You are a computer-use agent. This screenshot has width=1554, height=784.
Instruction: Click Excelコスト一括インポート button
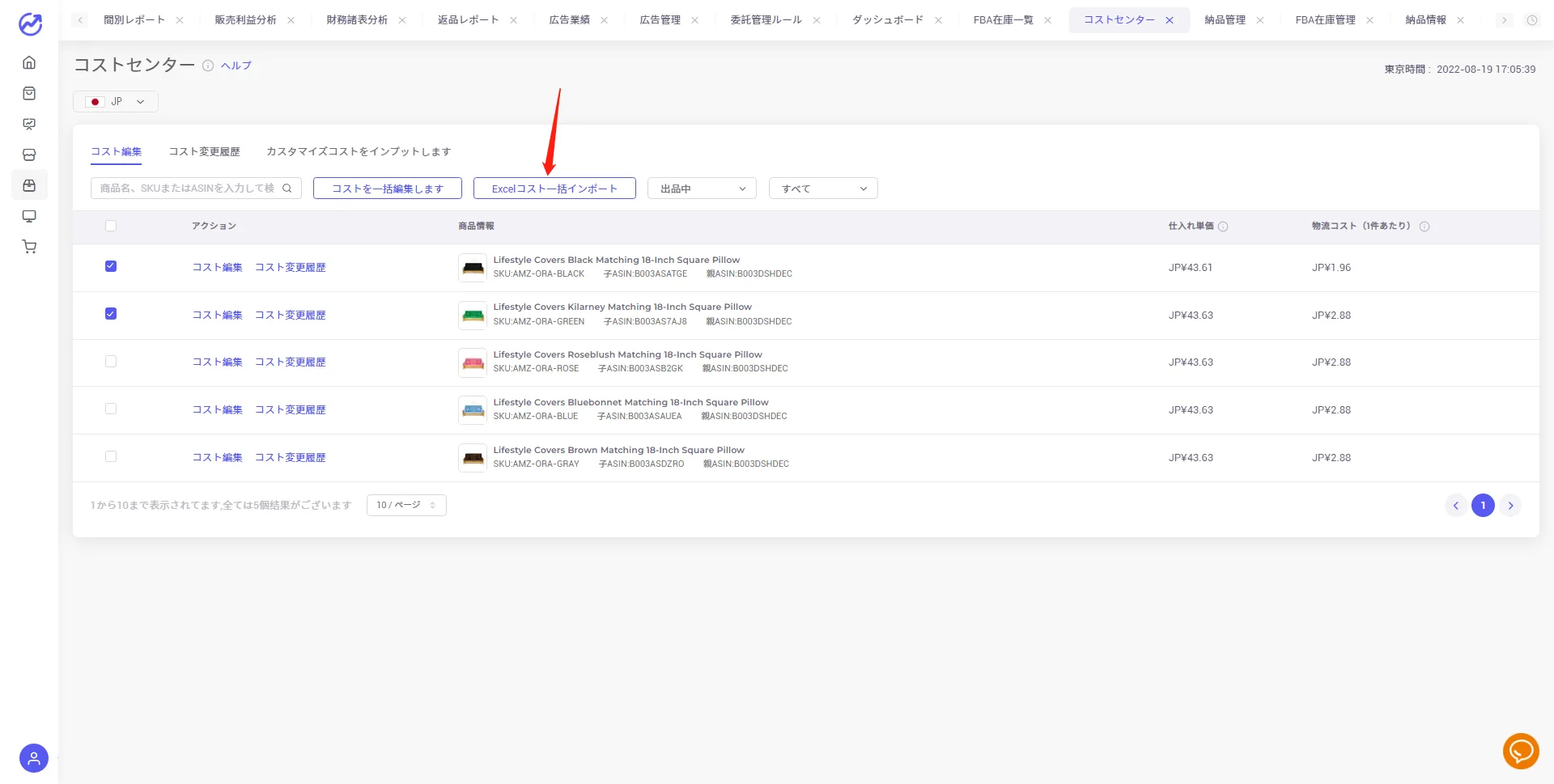(554, 189)
